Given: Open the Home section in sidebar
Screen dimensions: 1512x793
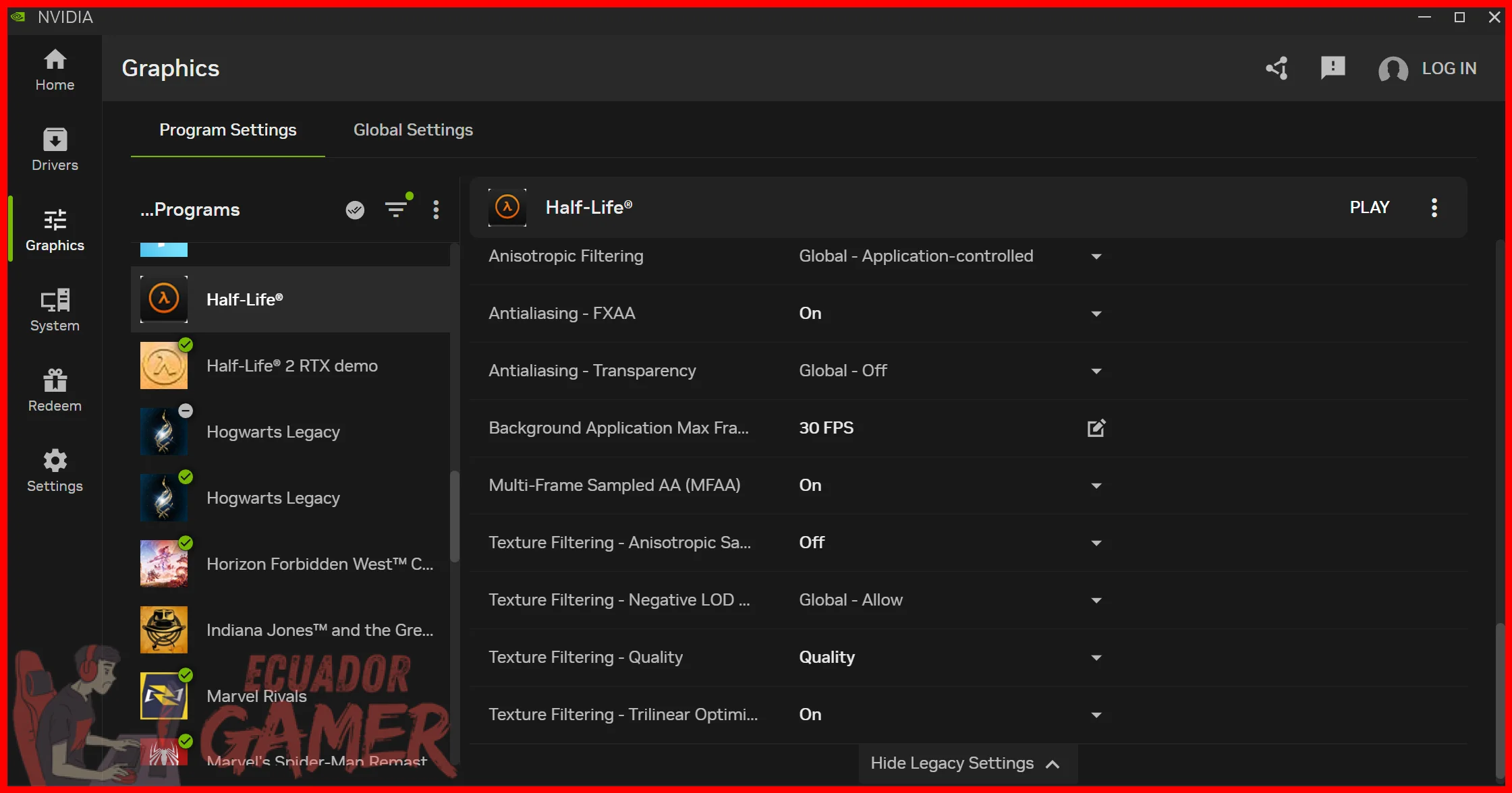Looking at the screenshot, I should pos(55,70).
